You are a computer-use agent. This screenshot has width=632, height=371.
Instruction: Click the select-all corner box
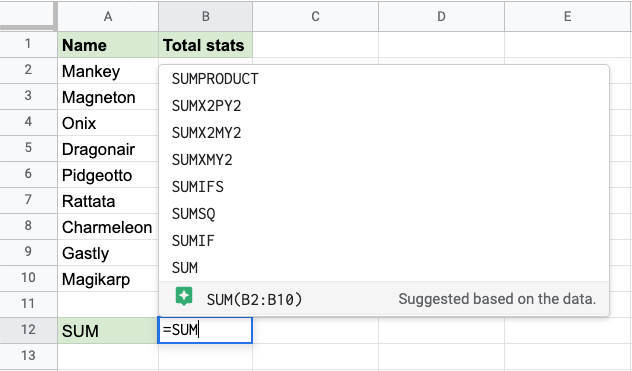(27, 15)
